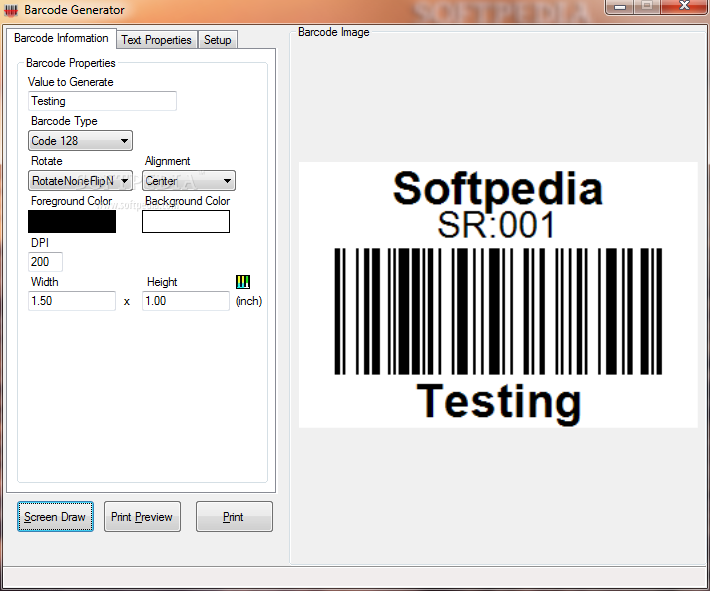Click the 'Barcode Image' group label
The image size is (710, 591).
(334, 32)
